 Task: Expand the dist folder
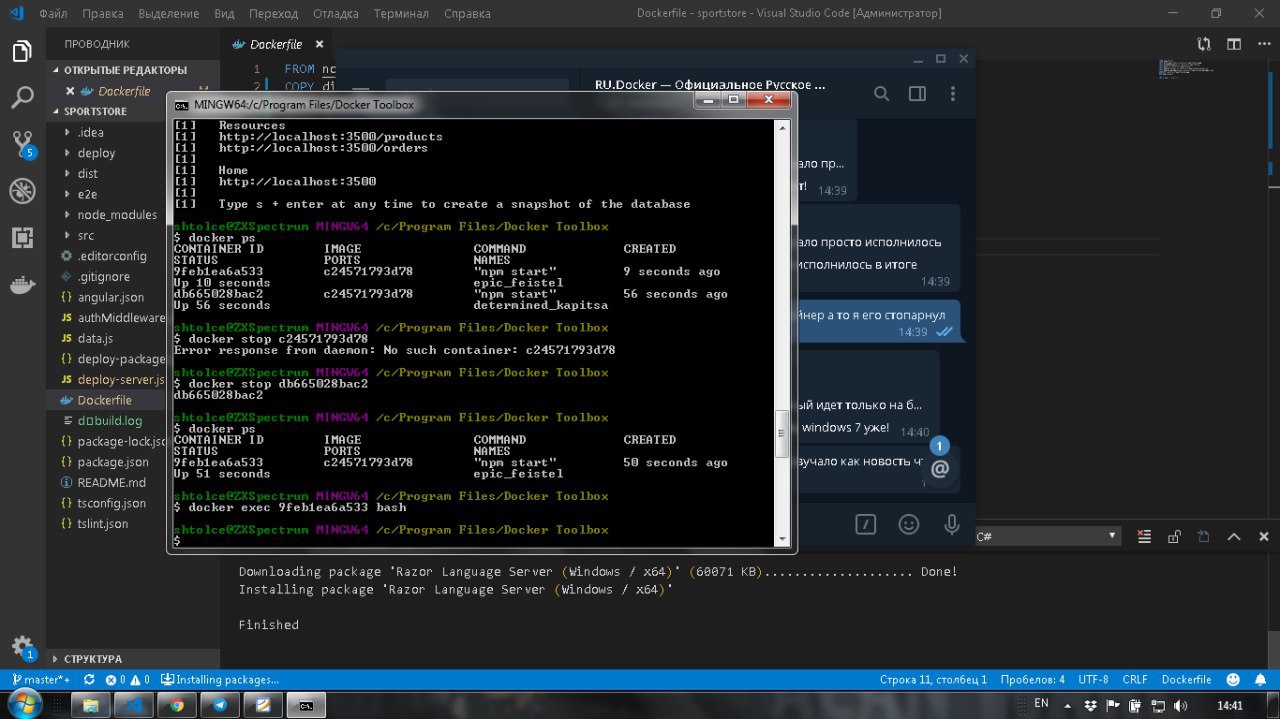(88, 173)
